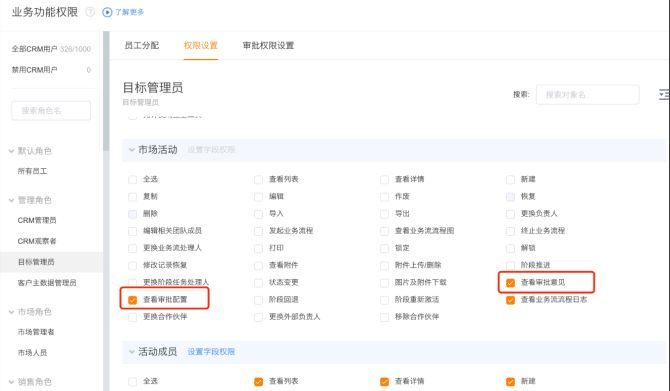The width and height of the screenshot is (670, 391).
Task: Enable 图片及附件下载
Action: (385, 283)
